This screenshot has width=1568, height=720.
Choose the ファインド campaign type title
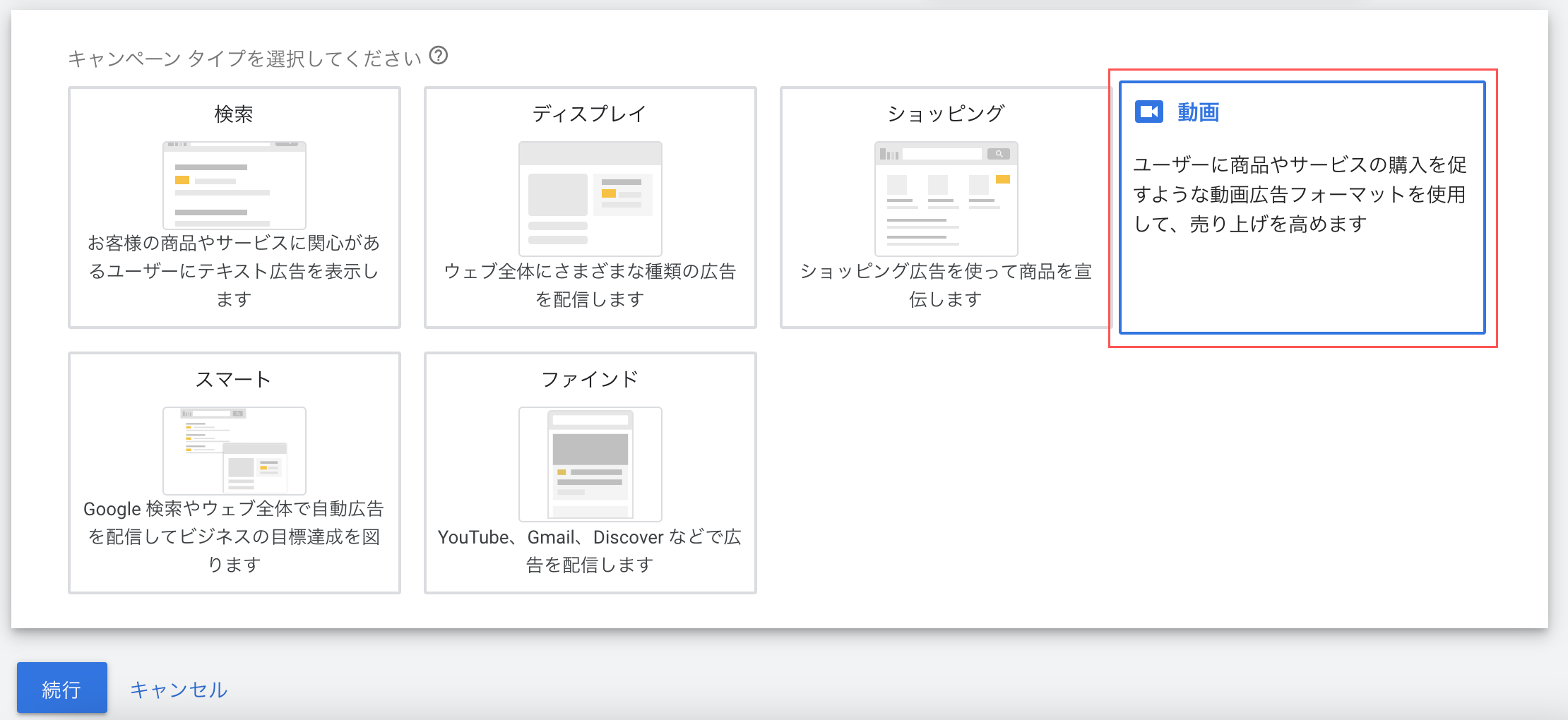coord(590,379)
